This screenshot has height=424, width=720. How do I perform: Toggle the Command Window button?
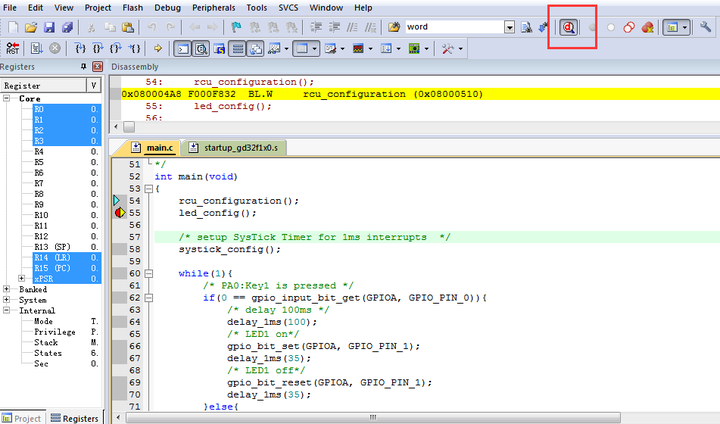coord(182,48)
